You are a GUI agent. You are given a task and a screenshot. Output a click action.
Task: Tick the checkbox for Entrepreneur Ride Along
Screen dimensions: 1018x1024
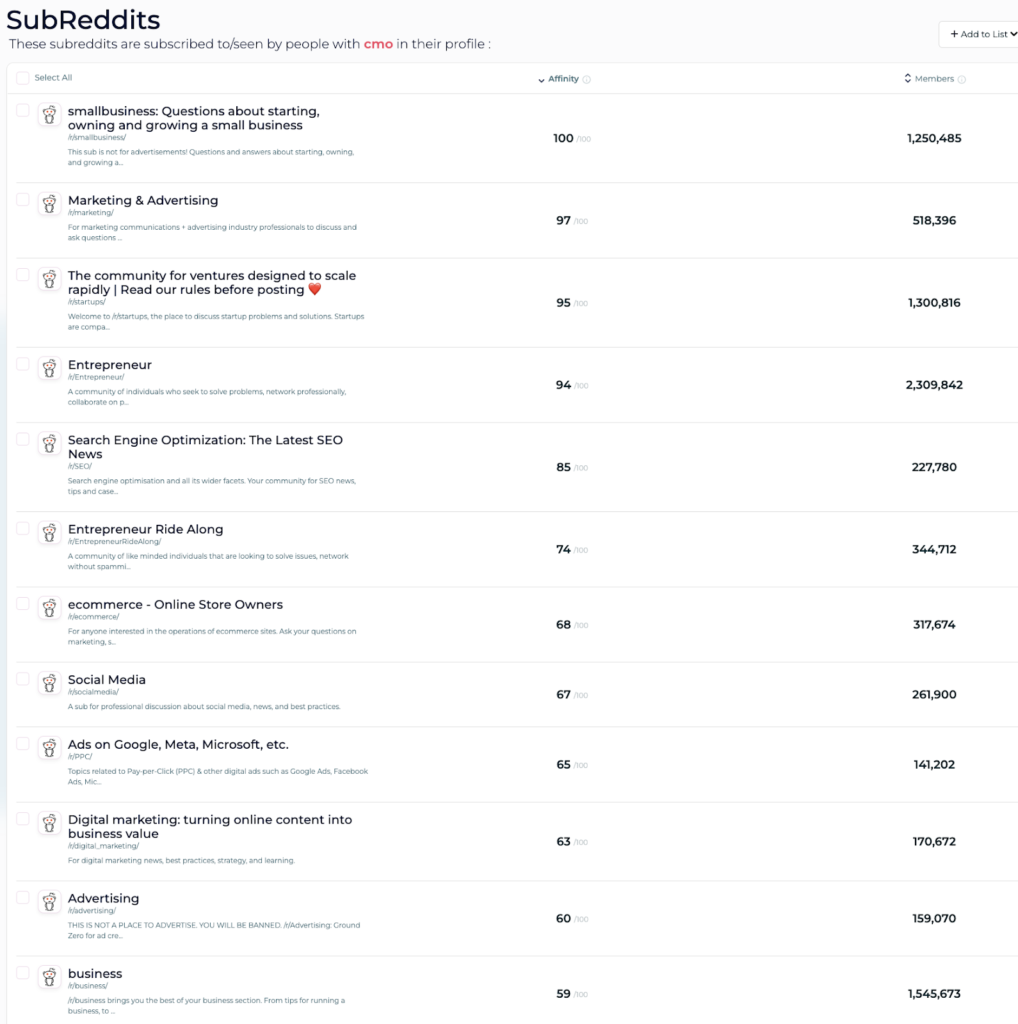tap(23, 529)
